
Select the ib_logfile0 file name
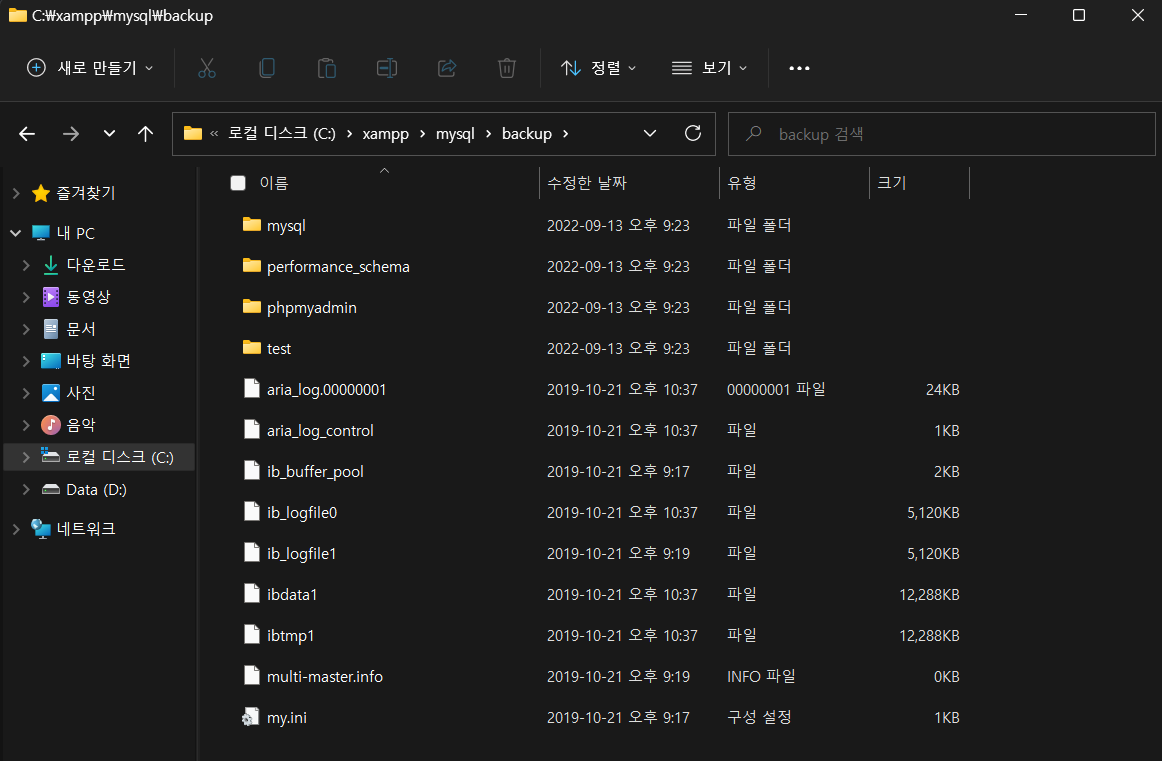click(x=302, y=513)
